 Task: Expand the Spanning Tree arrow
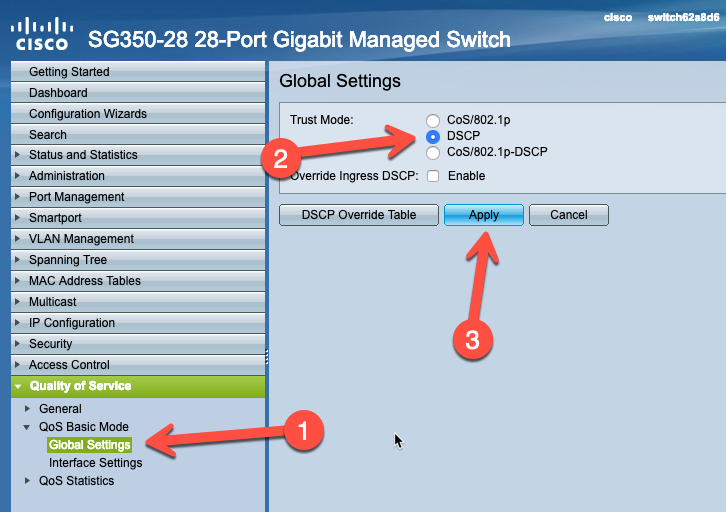(18, 260)
